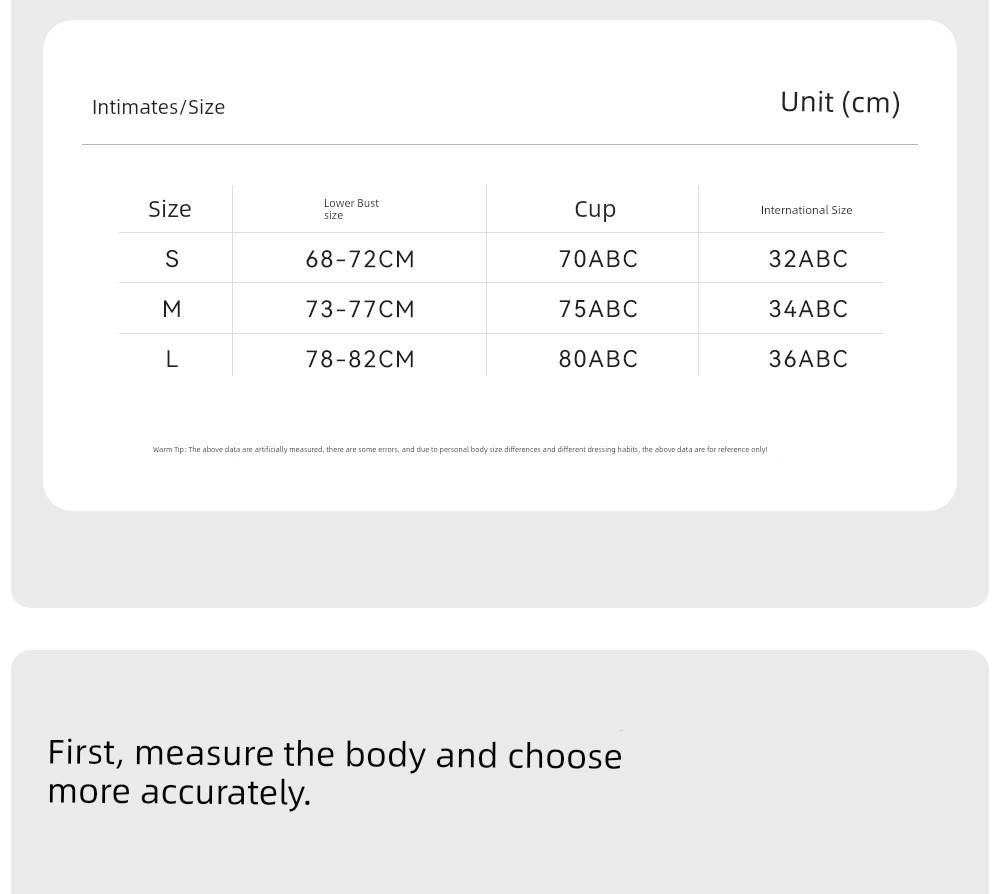1000x894 pixels.
Task: Select the Size column header
Action: click(x=170, y=209)
